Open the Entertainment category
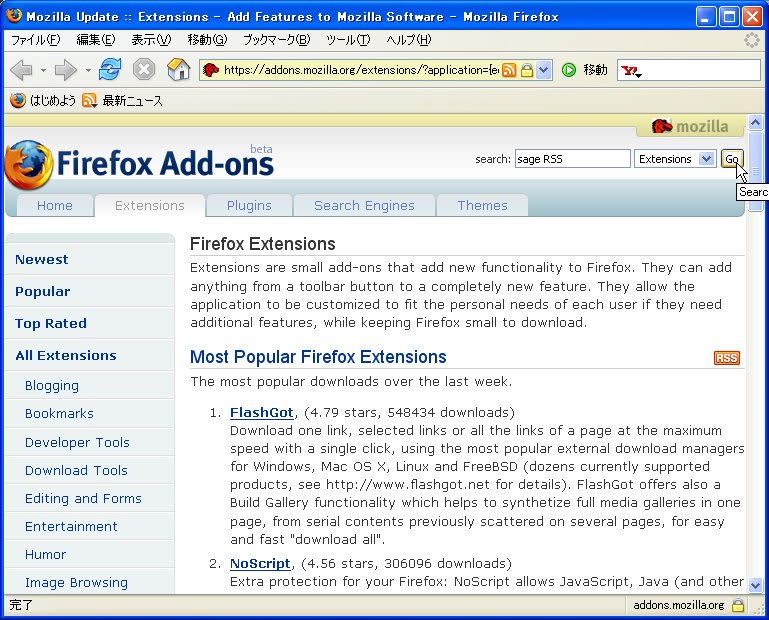This screenshot has height=620, width=769. tap(71, 526)
